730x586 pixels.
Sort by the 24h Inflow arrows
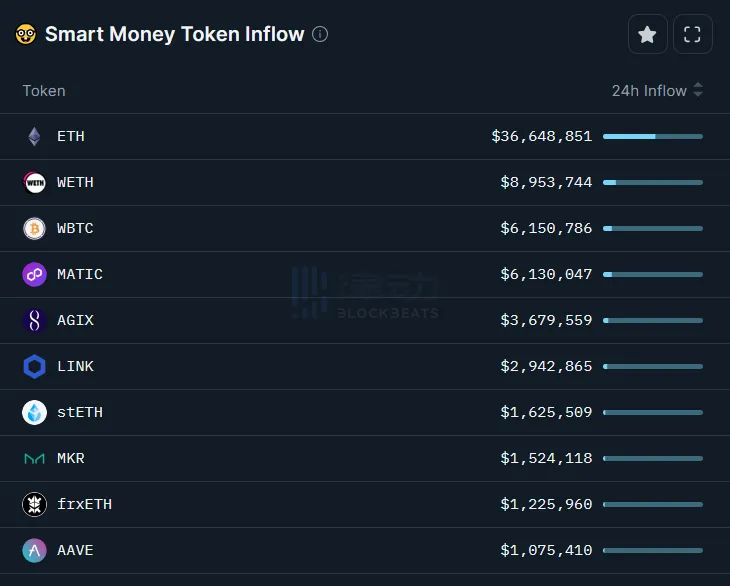(x=698, y=91)
